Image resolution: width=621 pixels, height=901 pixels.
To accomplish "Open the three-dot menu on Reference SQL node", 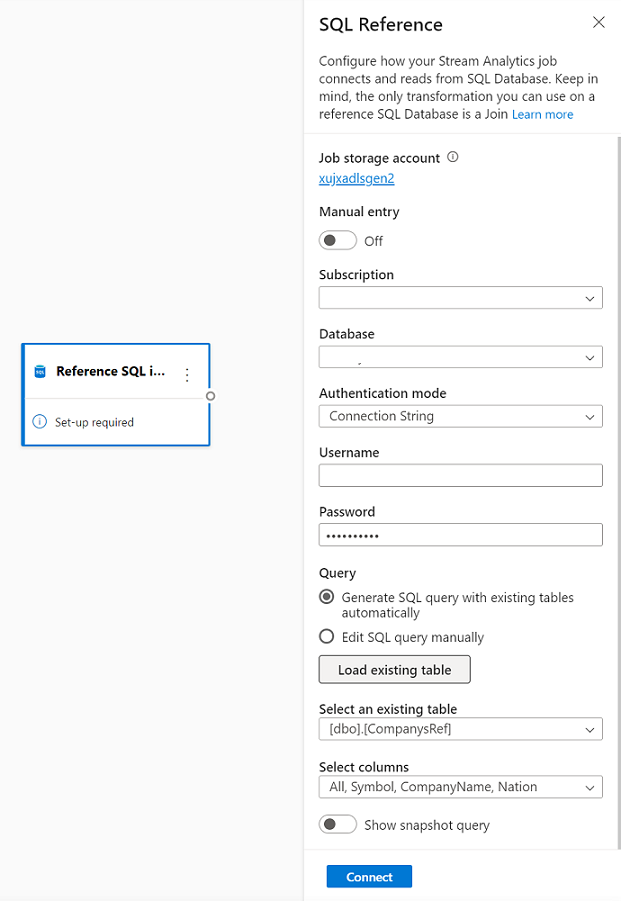I will coord(187,375).
